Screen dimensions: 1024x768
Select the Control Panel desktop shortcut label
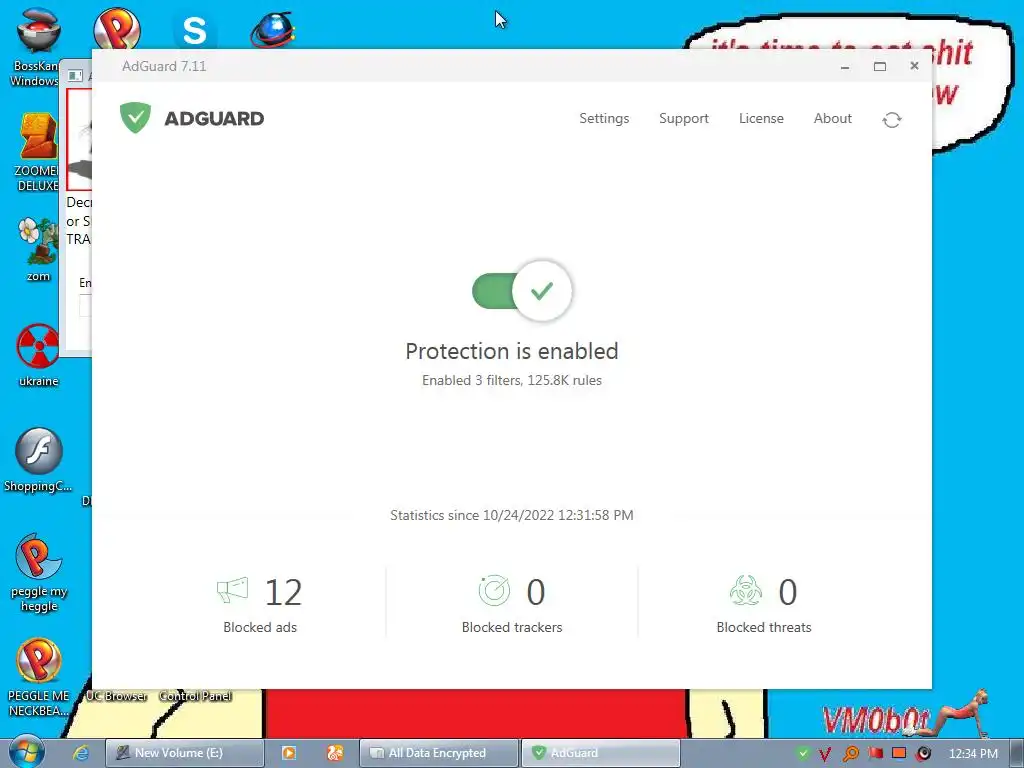[x=195, y=696]
